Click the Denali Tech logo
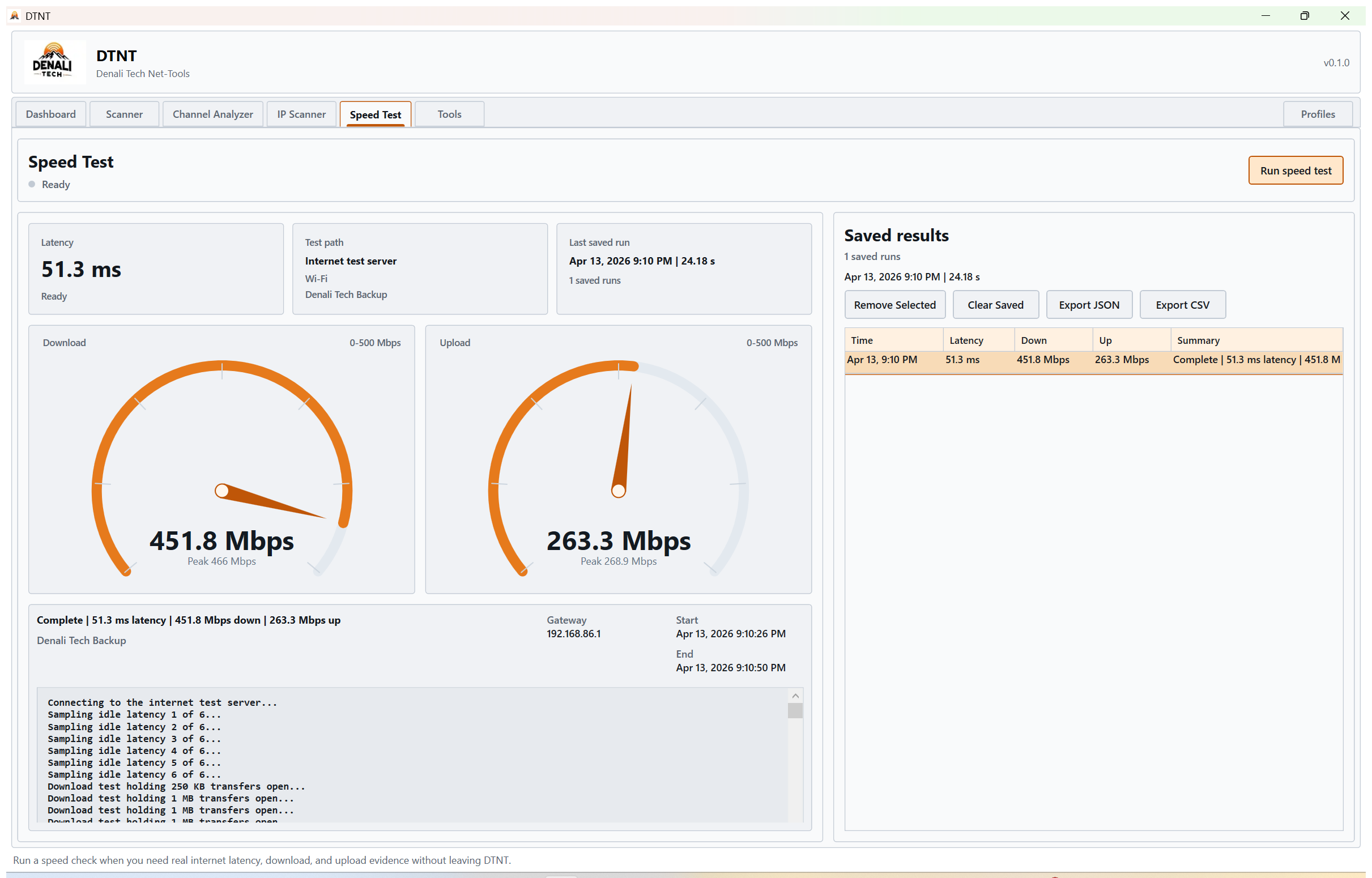1372x878 pixels. (54, 62)
